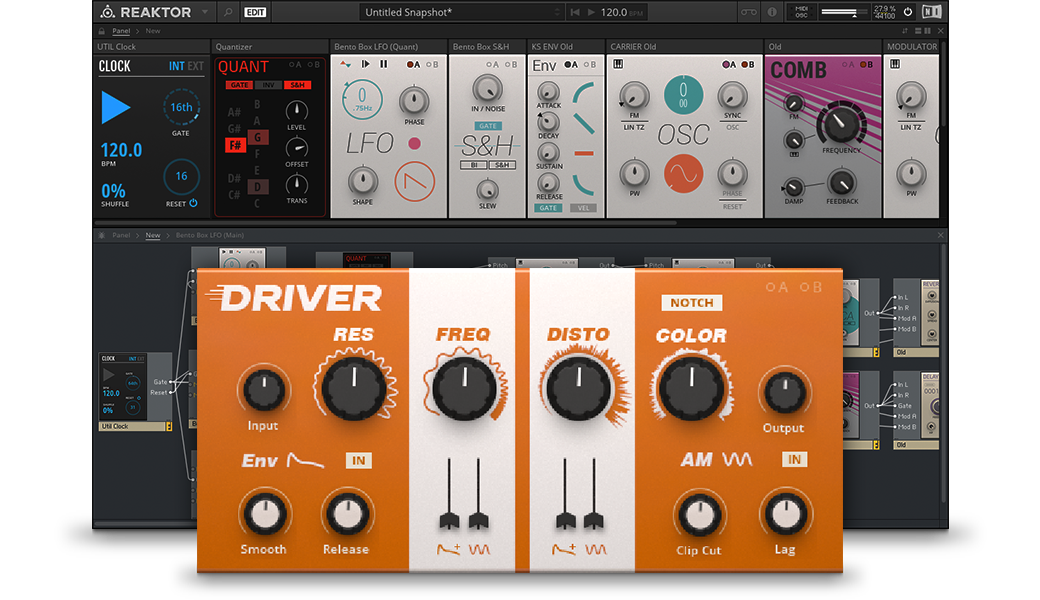Click the LFO pause icon
Viewport: 1040px width, 600px height.
pos(383,64)
